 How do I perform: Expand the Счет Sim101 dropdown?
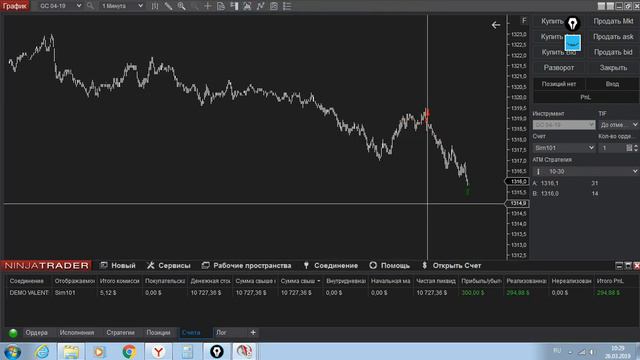[564, 148]
